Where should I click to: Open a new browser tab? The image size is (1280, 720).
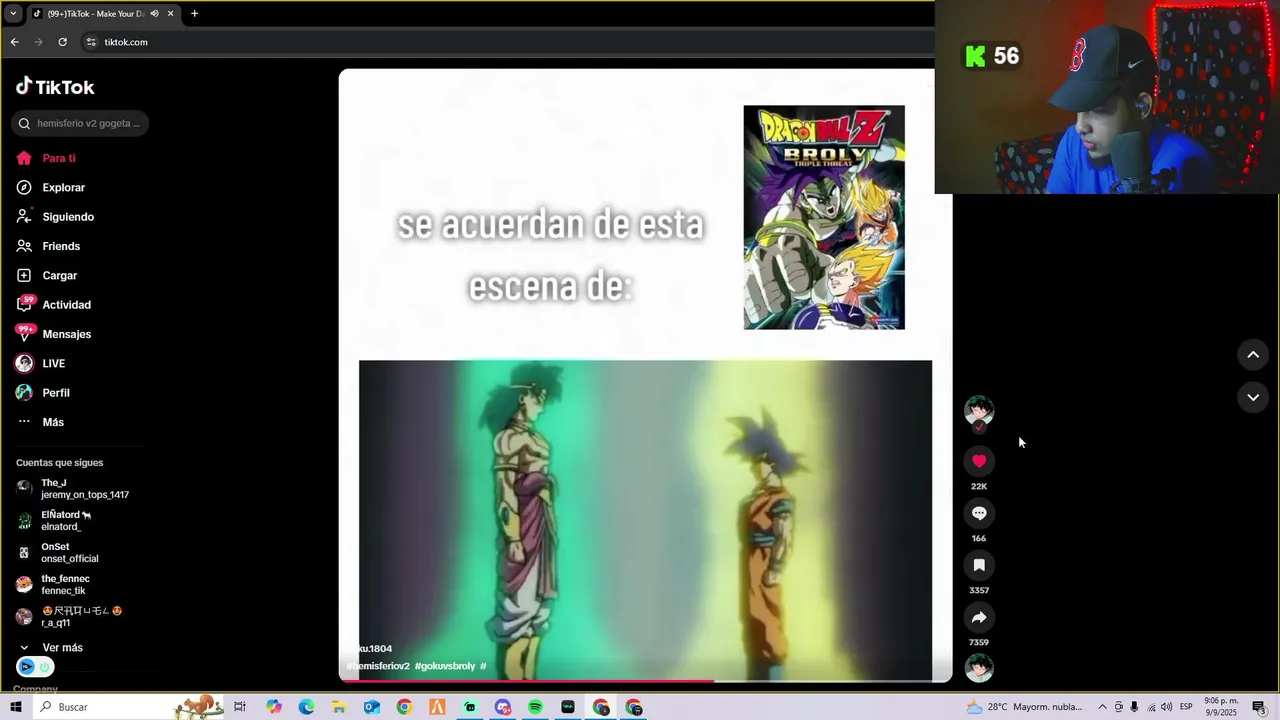pos(194,14)
